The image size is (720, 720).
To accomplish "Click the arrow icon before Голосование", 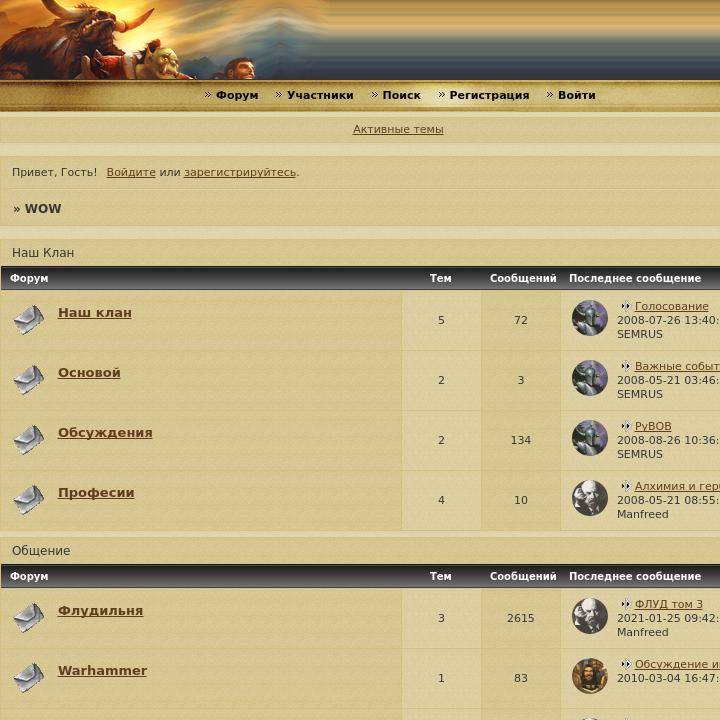I will coord(625,306).
